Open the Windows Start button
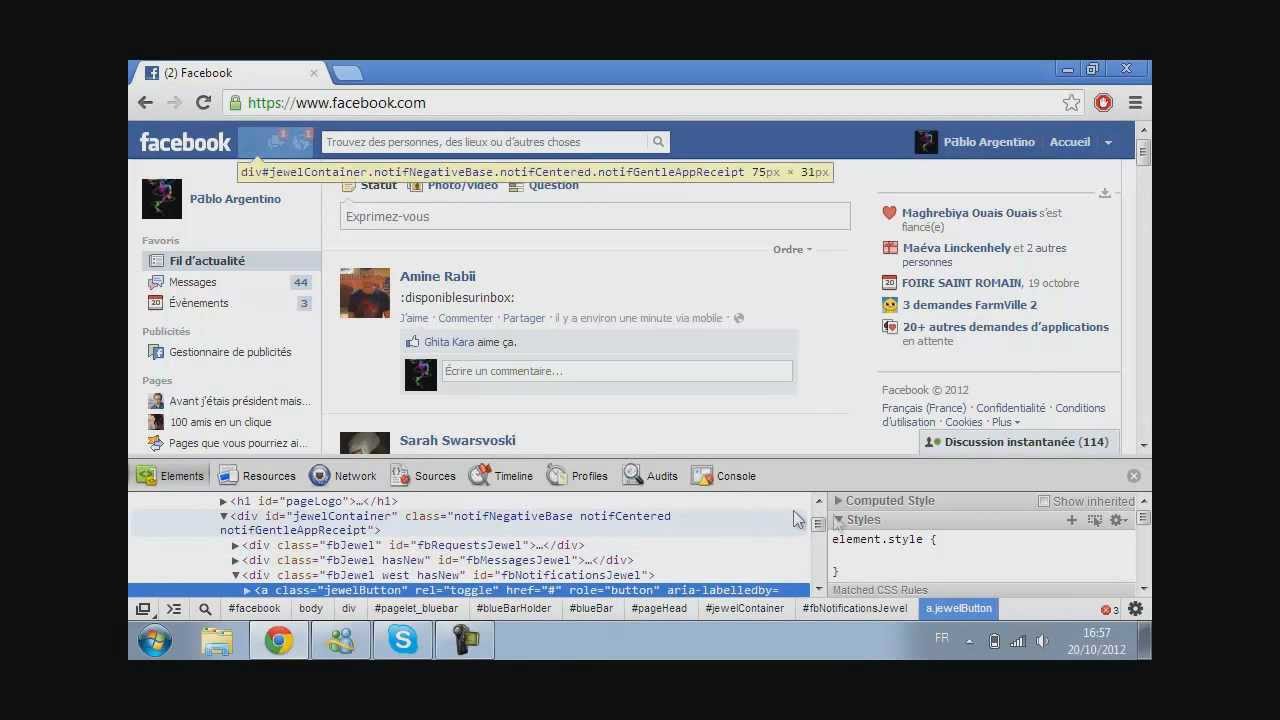 [155, 641]
